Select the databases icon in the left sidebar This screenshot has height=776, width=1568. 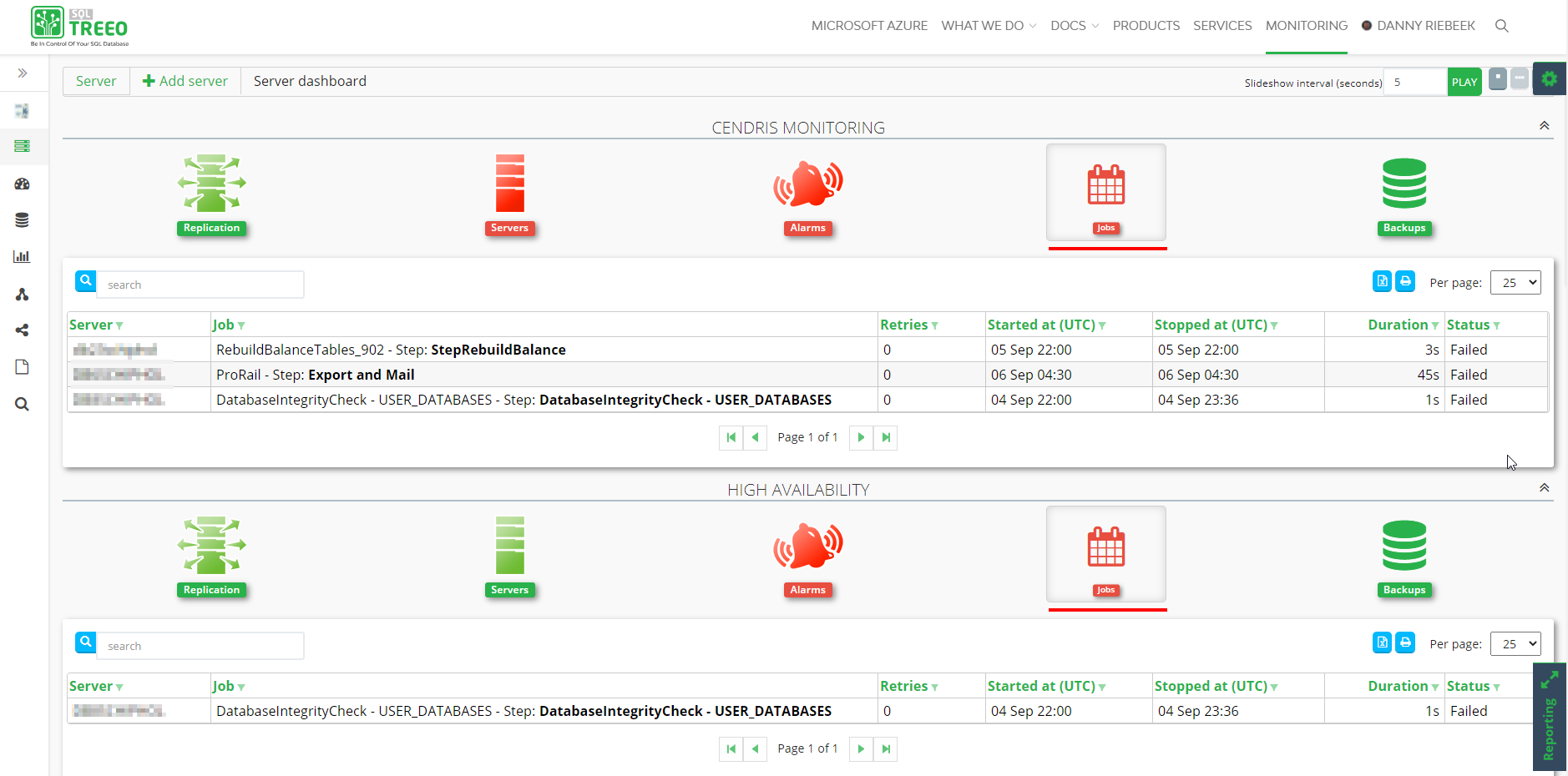[x=23, y=219]
